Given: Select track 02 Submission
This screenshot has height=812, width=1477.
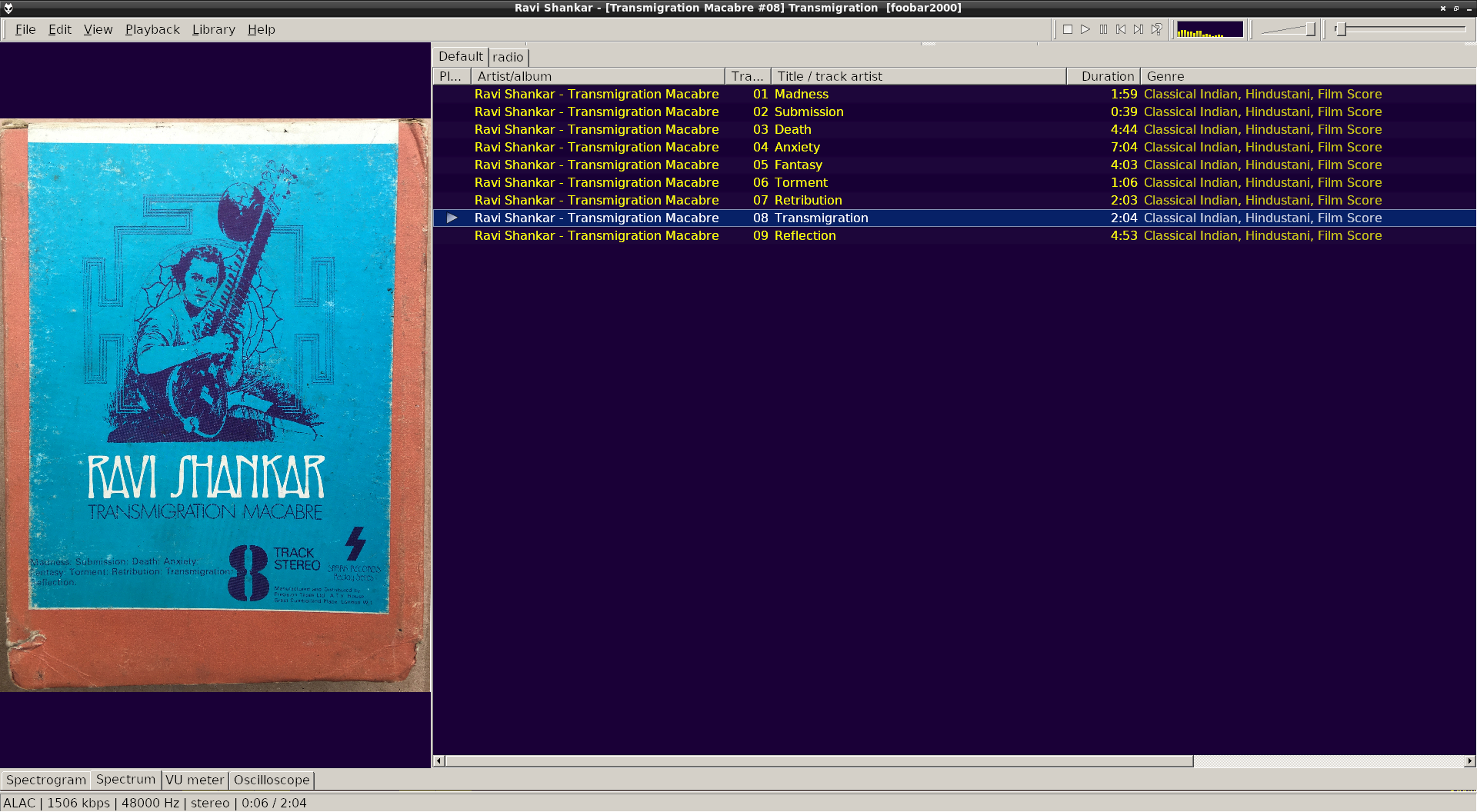Looking at the screenshot, I should click(954, 111).
